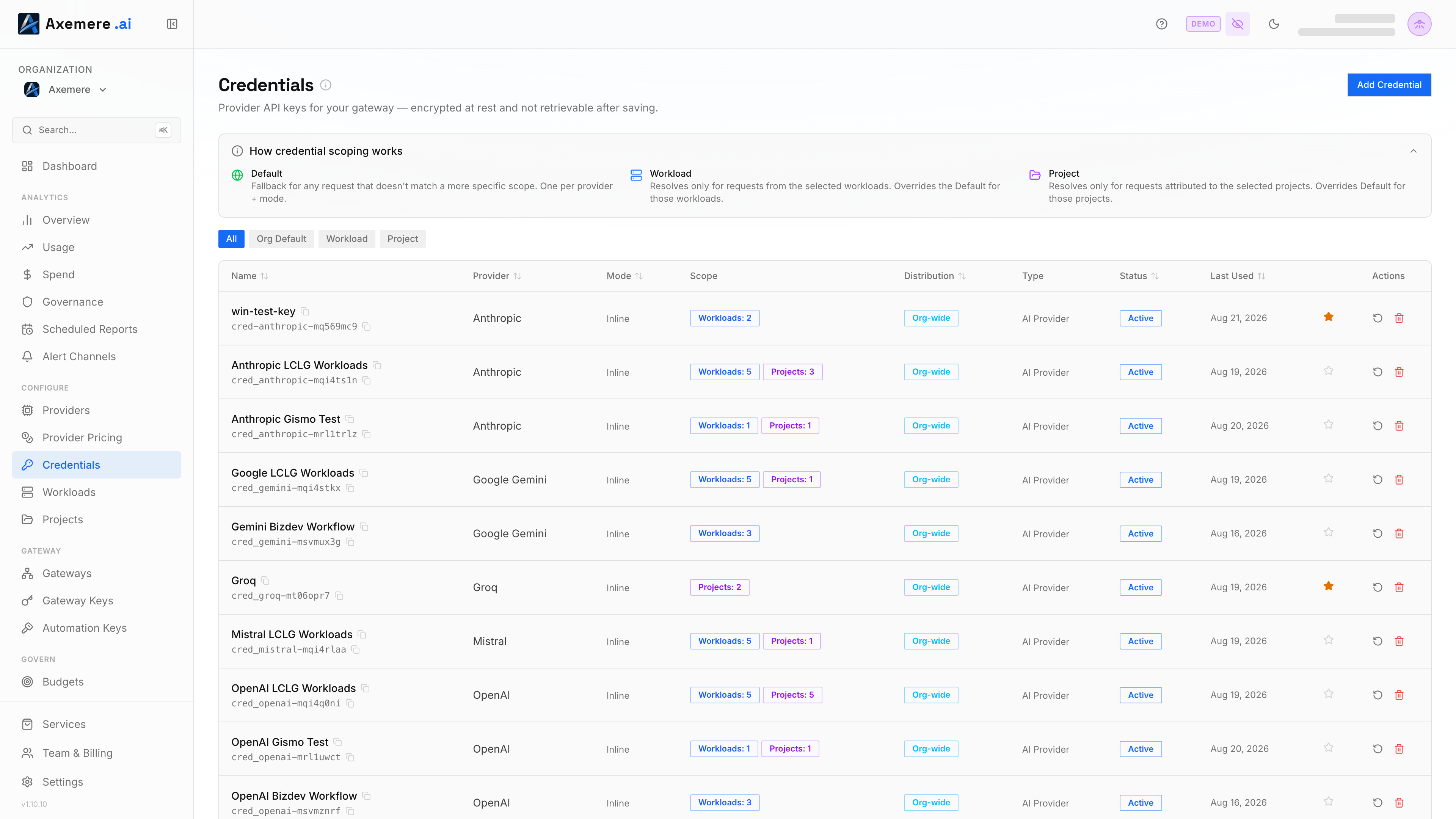Delete the win-test-key credential
The height and width of the screenshot is (819, 1456).
point(1399,318)
